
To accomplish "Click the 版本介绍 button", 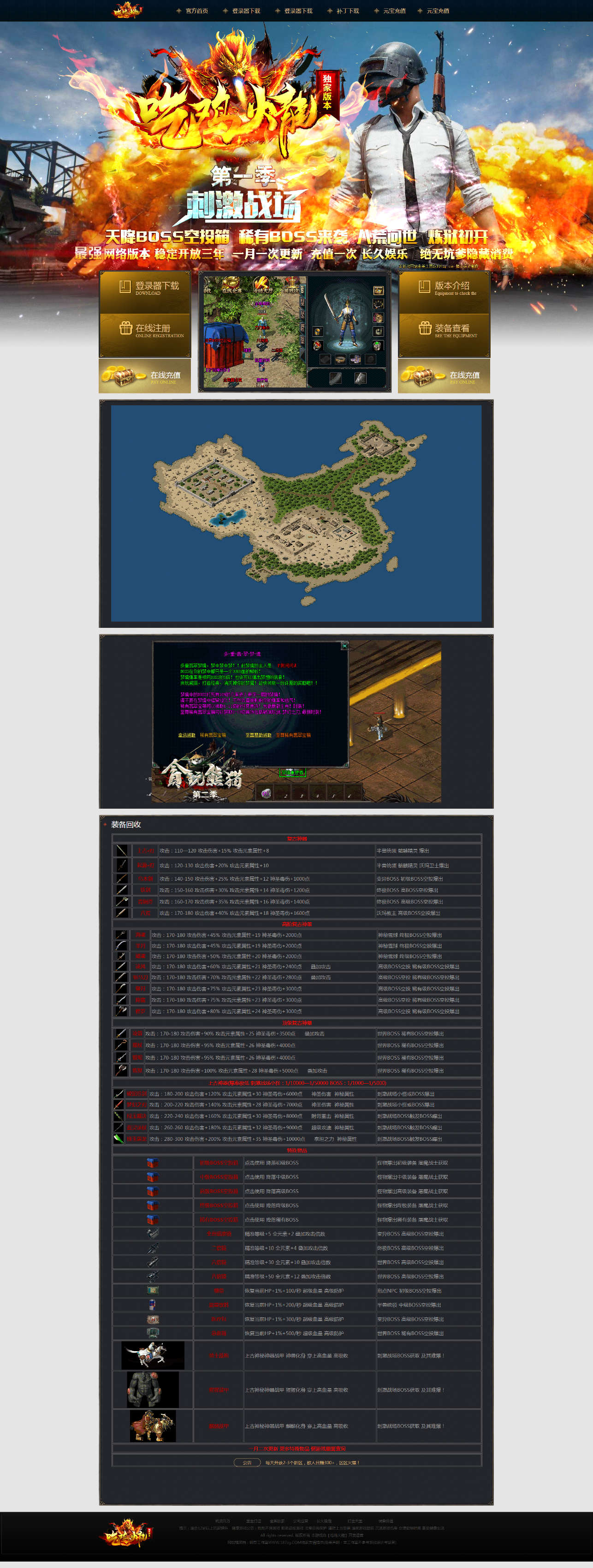I will coord(445,293).
